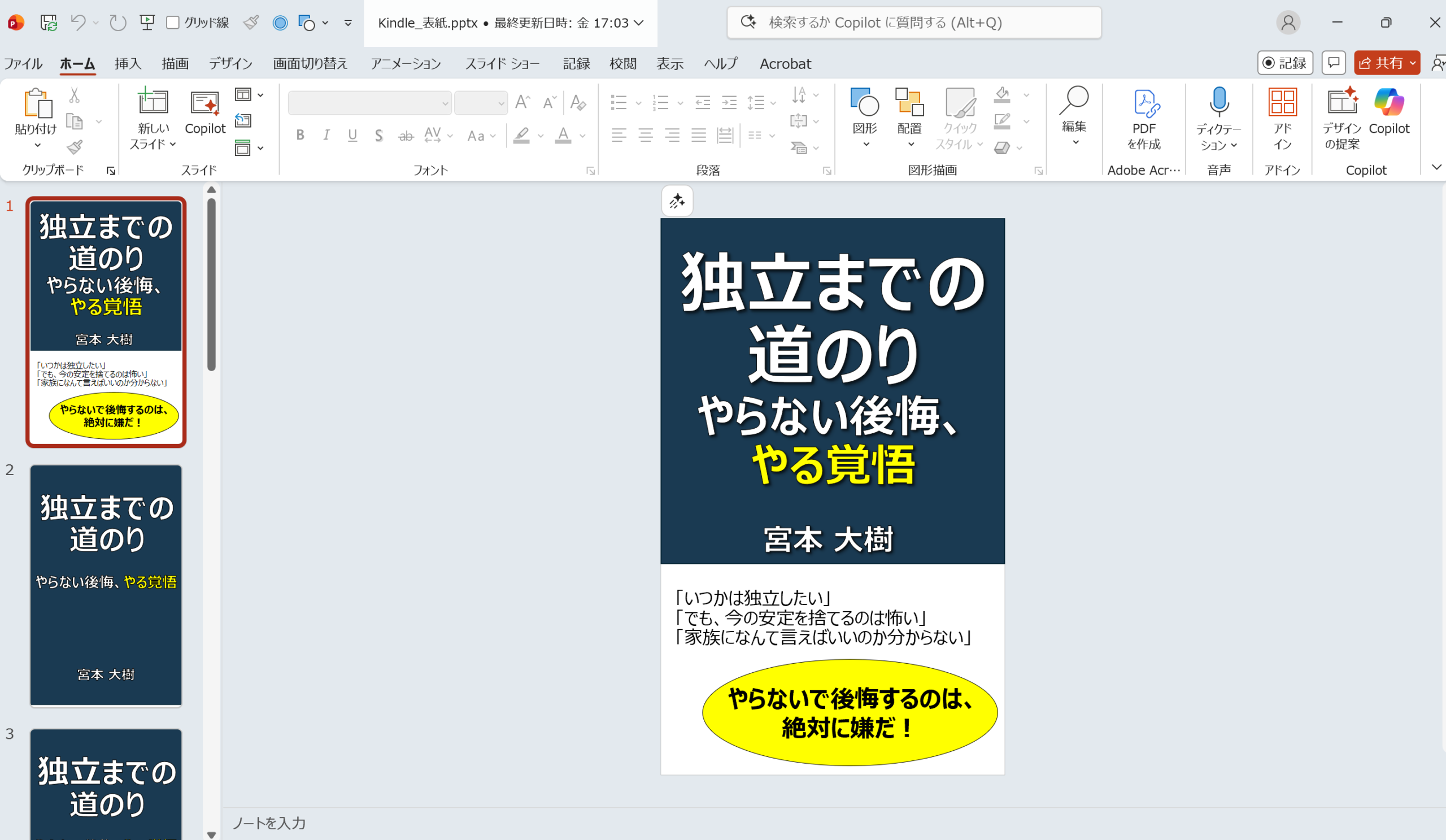Open the アニメーション ribbon tab
This screenshot has height=840, width=1446.
coord(405,64)
